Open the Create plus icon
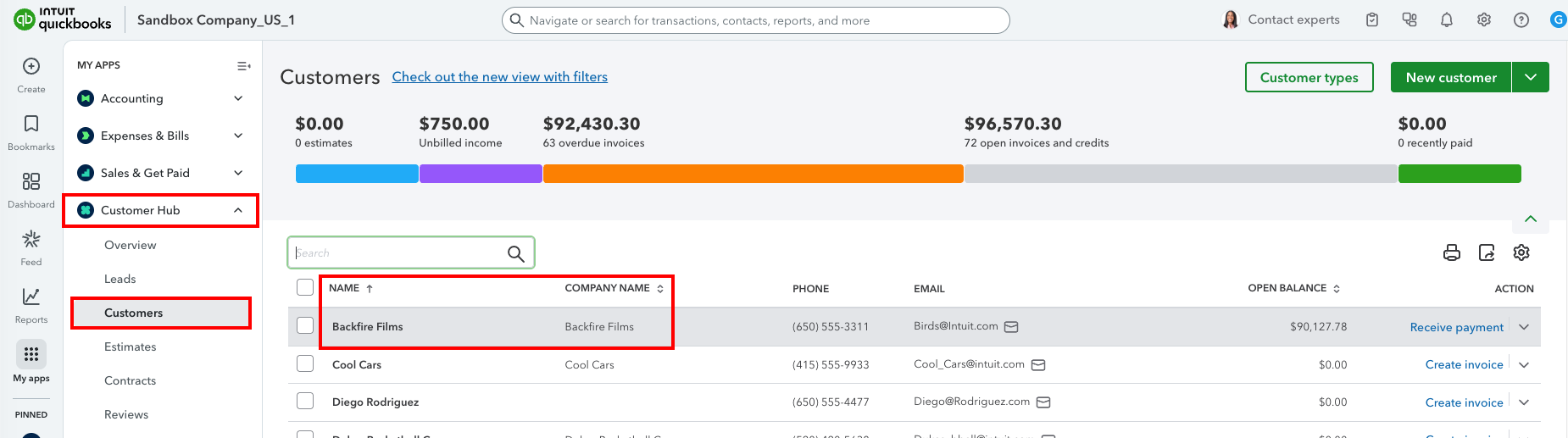 pyautogui.click(x=31, y=66)
